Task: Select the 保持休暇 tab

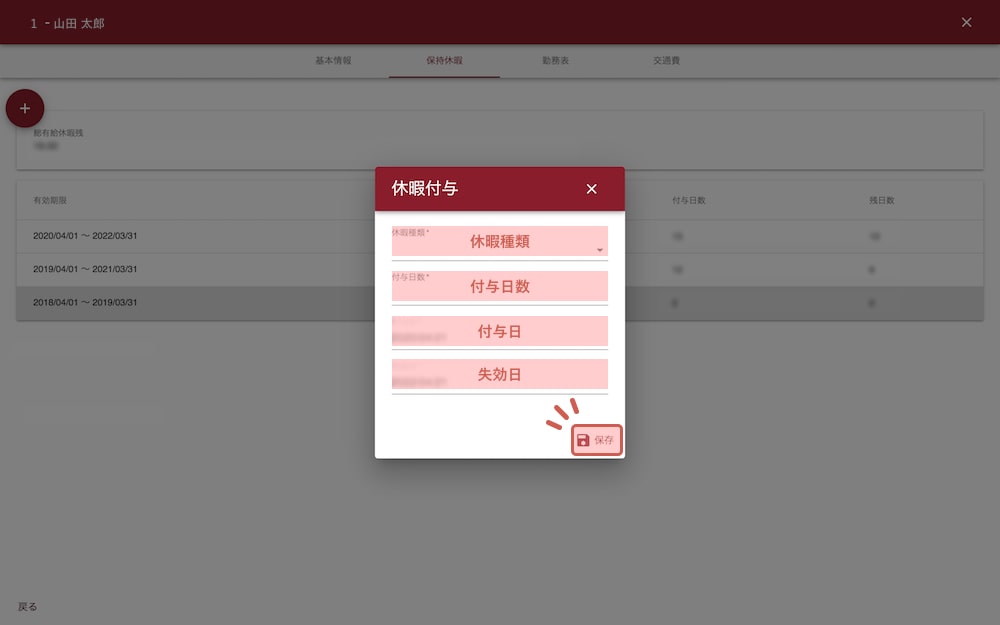Action: (x=444, y=61)
